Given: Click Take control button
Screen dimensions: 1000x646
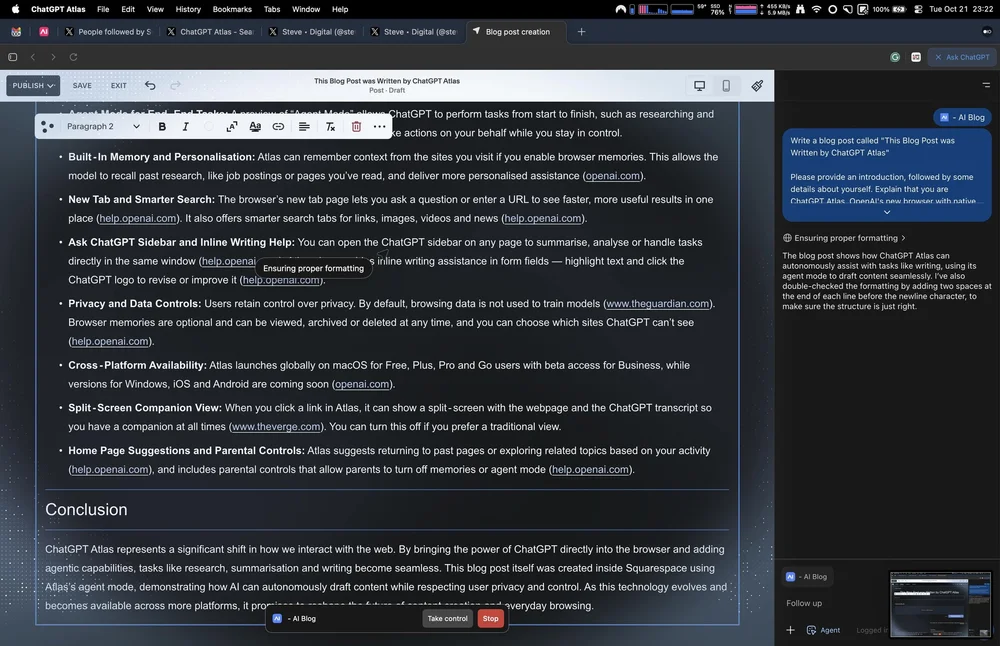Looking at the screenshot, I should click(x=447, y=619).
